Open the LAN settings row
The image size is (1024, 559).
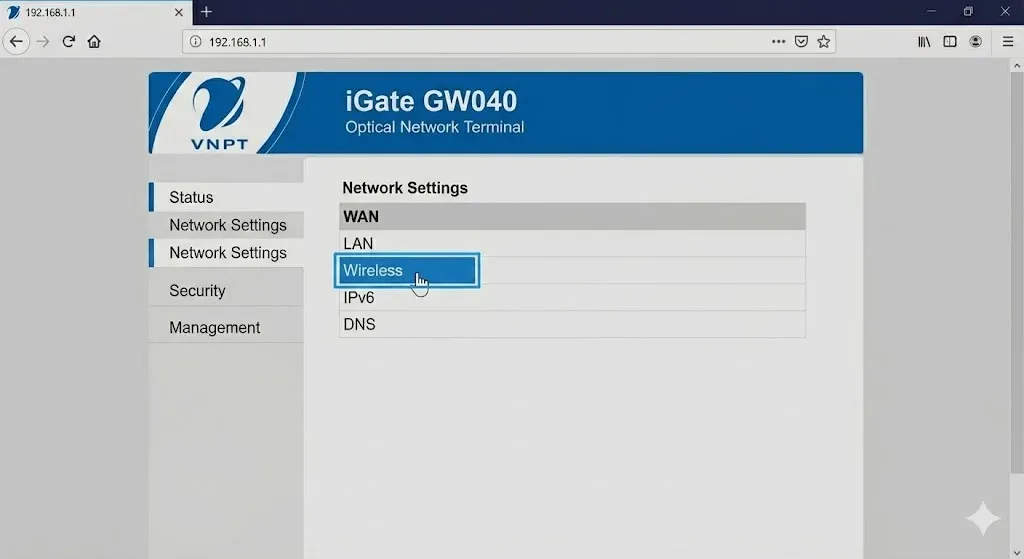(x=572, y=244)
